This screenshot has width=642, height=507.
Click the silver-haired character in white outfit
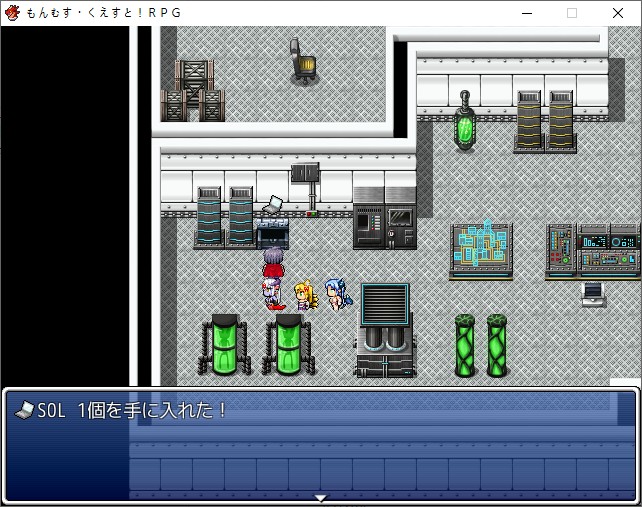point(272,294)
